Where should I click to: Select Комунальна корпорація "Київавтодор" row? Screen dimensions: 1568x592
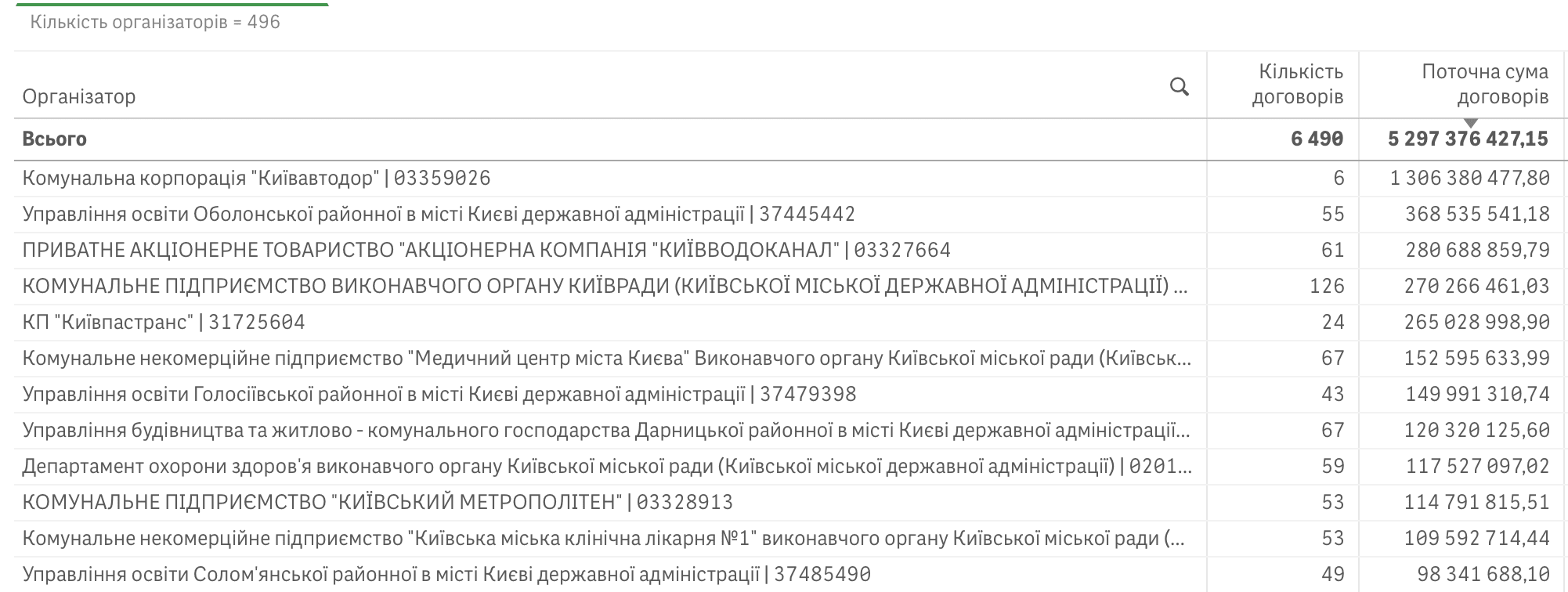[x=256, y=179]
